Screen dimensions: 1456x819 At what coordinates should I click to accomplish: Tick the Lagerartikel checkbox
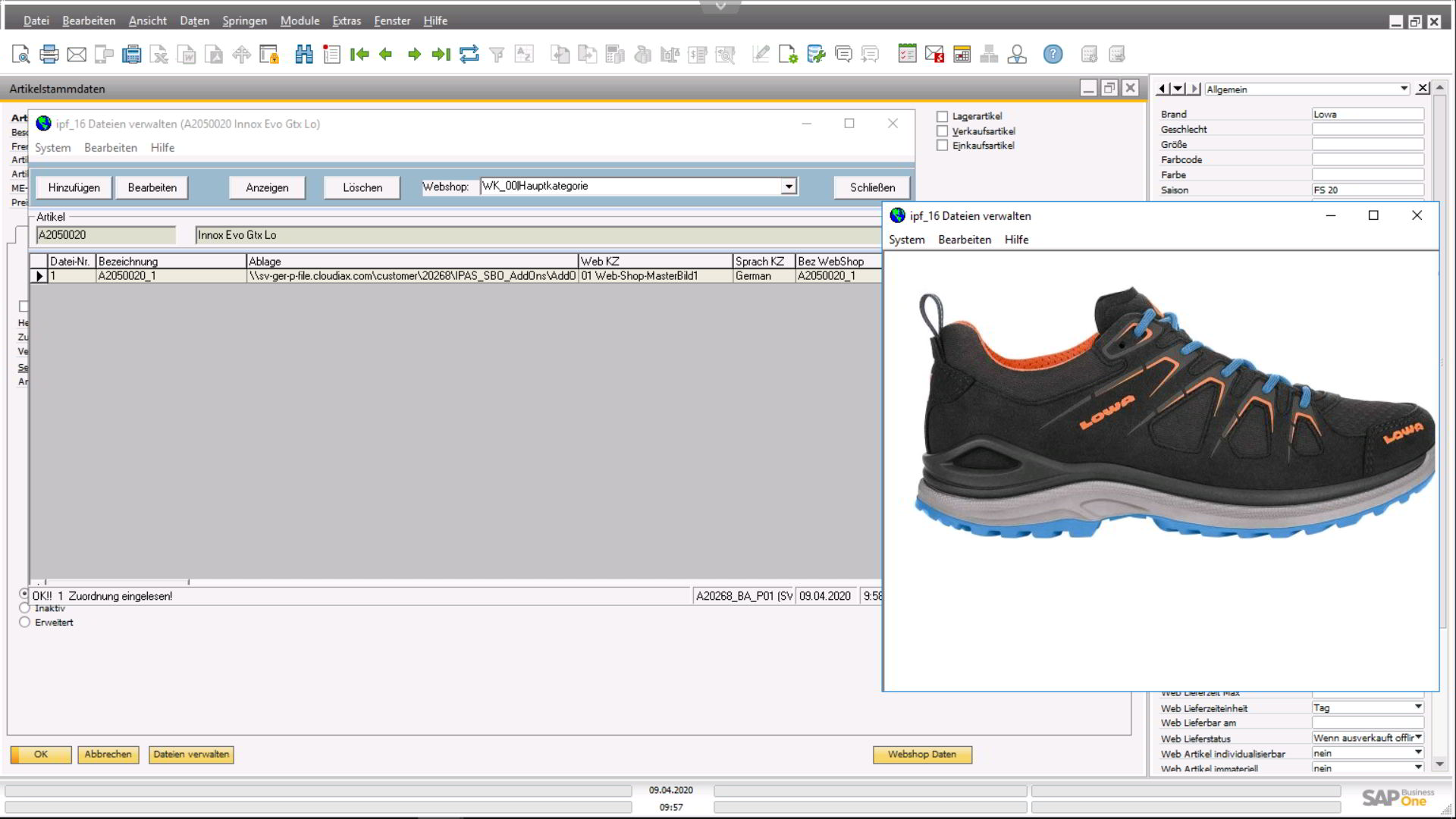coord(942,117)
